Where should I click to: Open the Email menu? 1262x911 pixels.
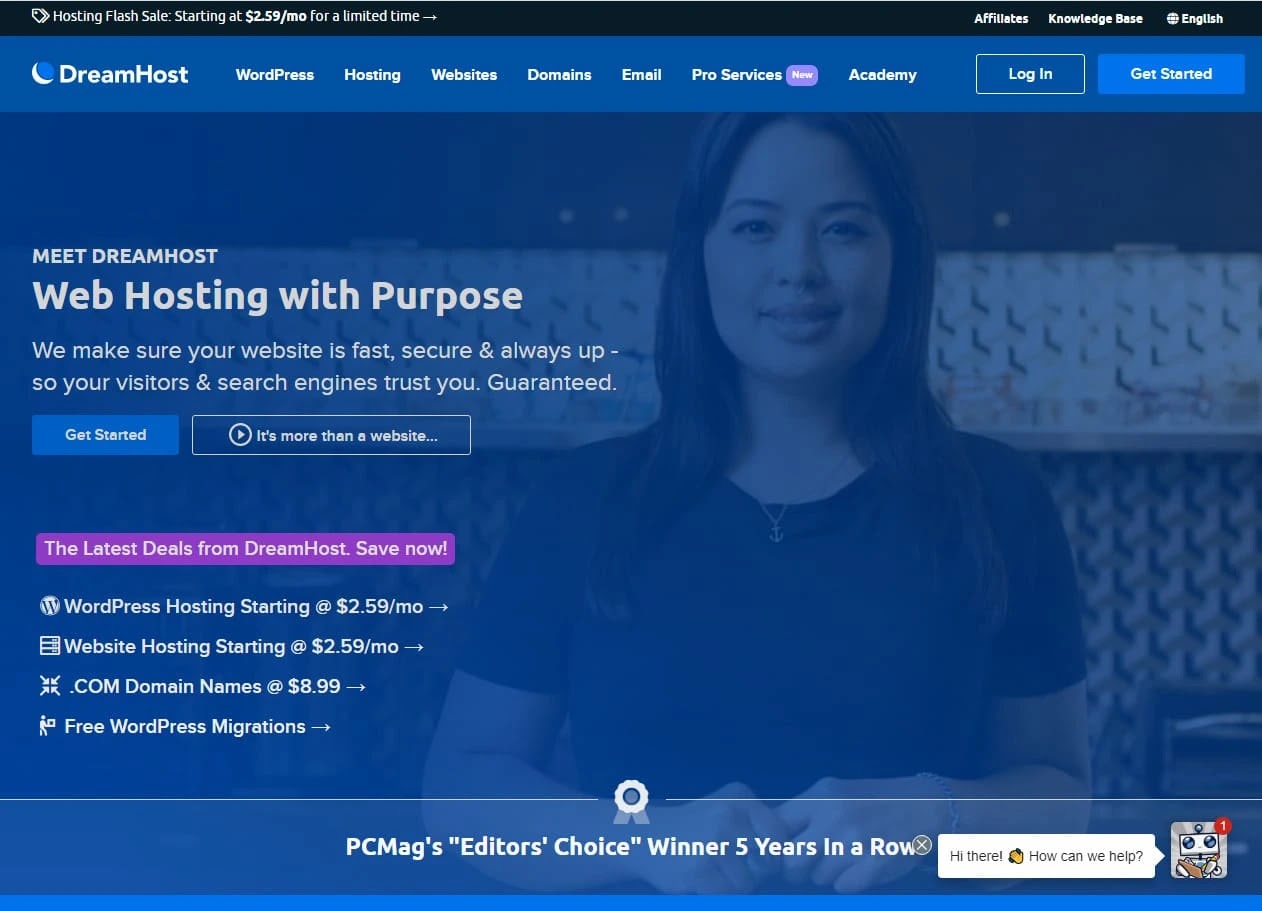[641, 75]
